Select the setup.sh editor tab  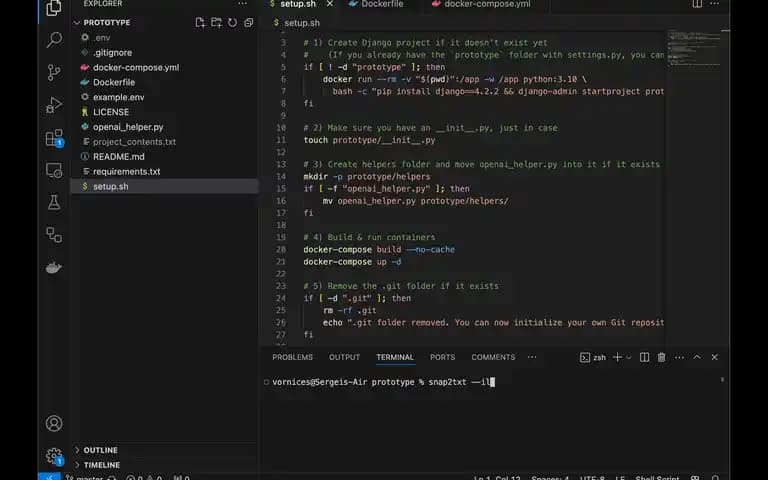coord(298,4)
